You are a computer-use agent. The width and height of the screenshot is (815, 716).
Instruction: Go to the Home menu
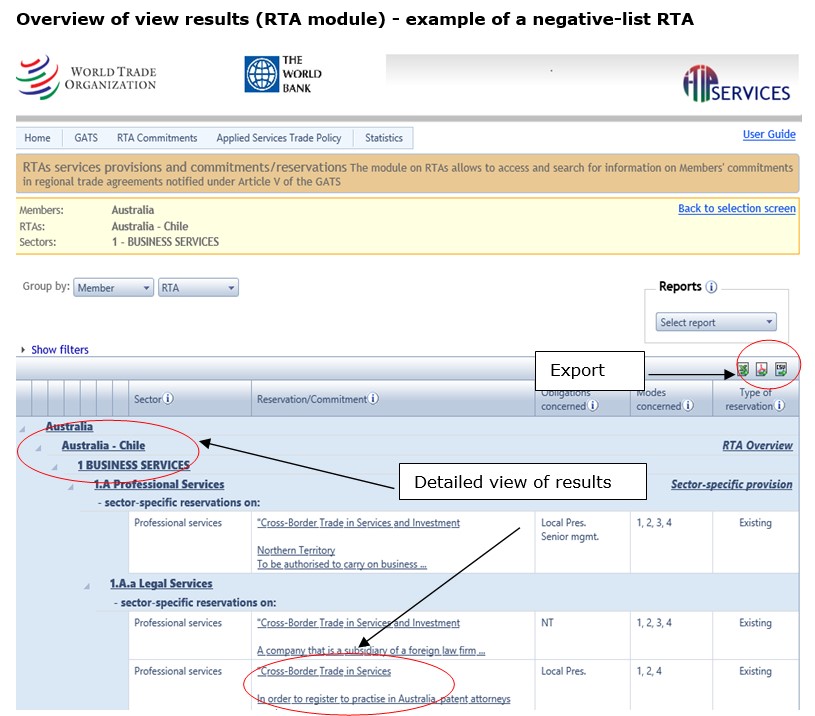coord(37,138)
